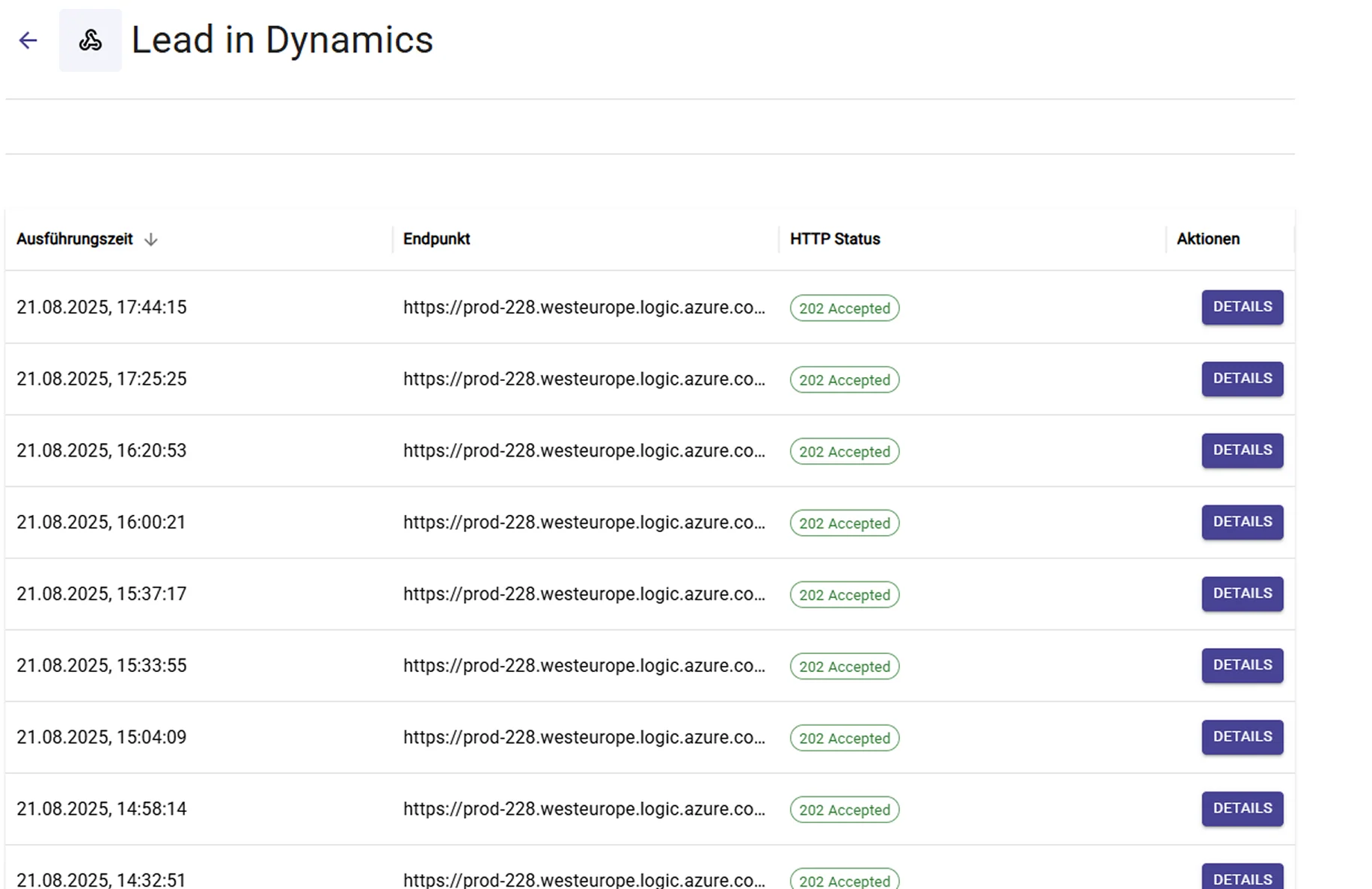Open details for the 17:25:25 execution
Viewport: 1372px width, 889px height.
pyautogui.click(x=1243, y=379)
